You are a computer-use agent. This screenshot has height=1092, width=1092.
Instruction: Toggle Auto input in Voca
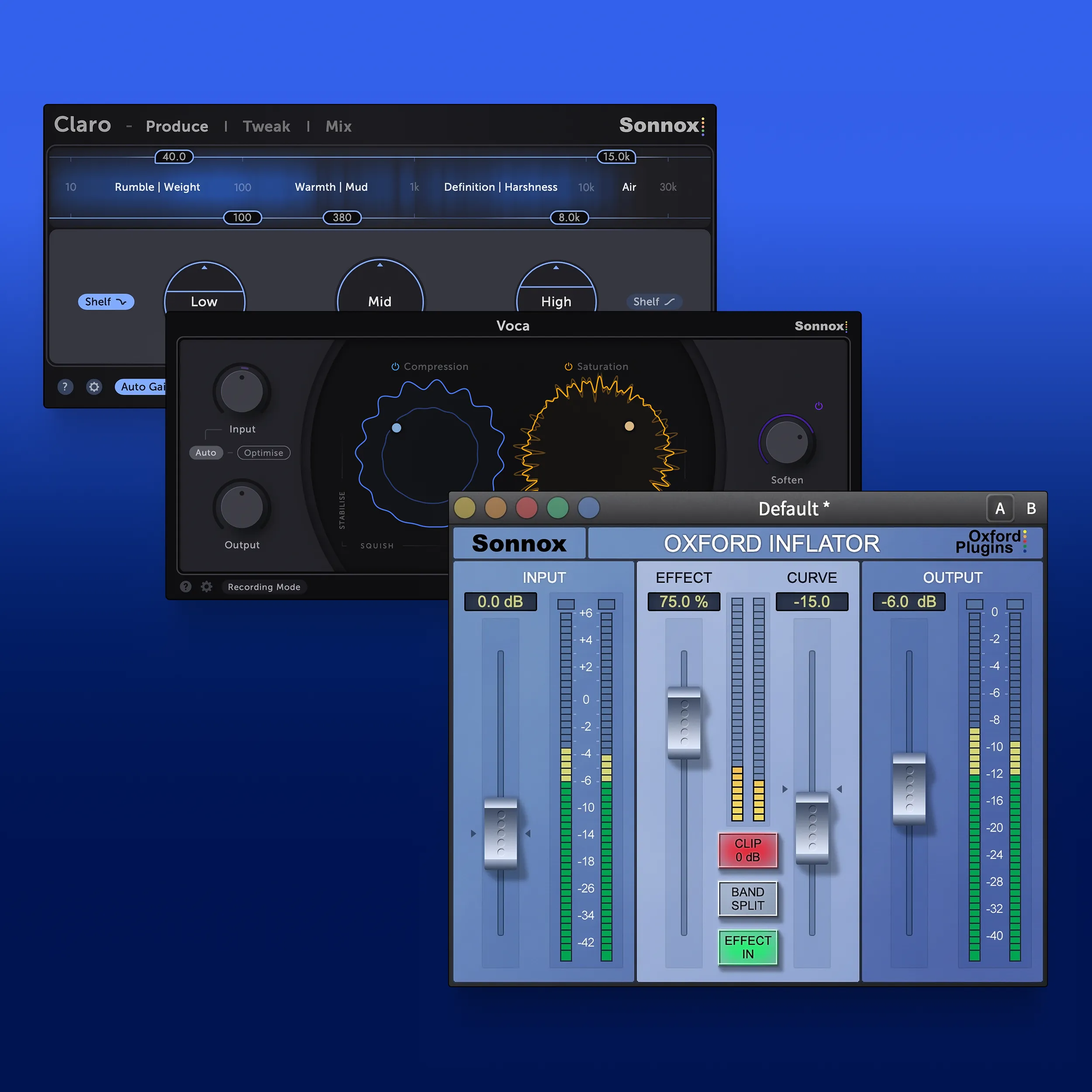[206, 453]
